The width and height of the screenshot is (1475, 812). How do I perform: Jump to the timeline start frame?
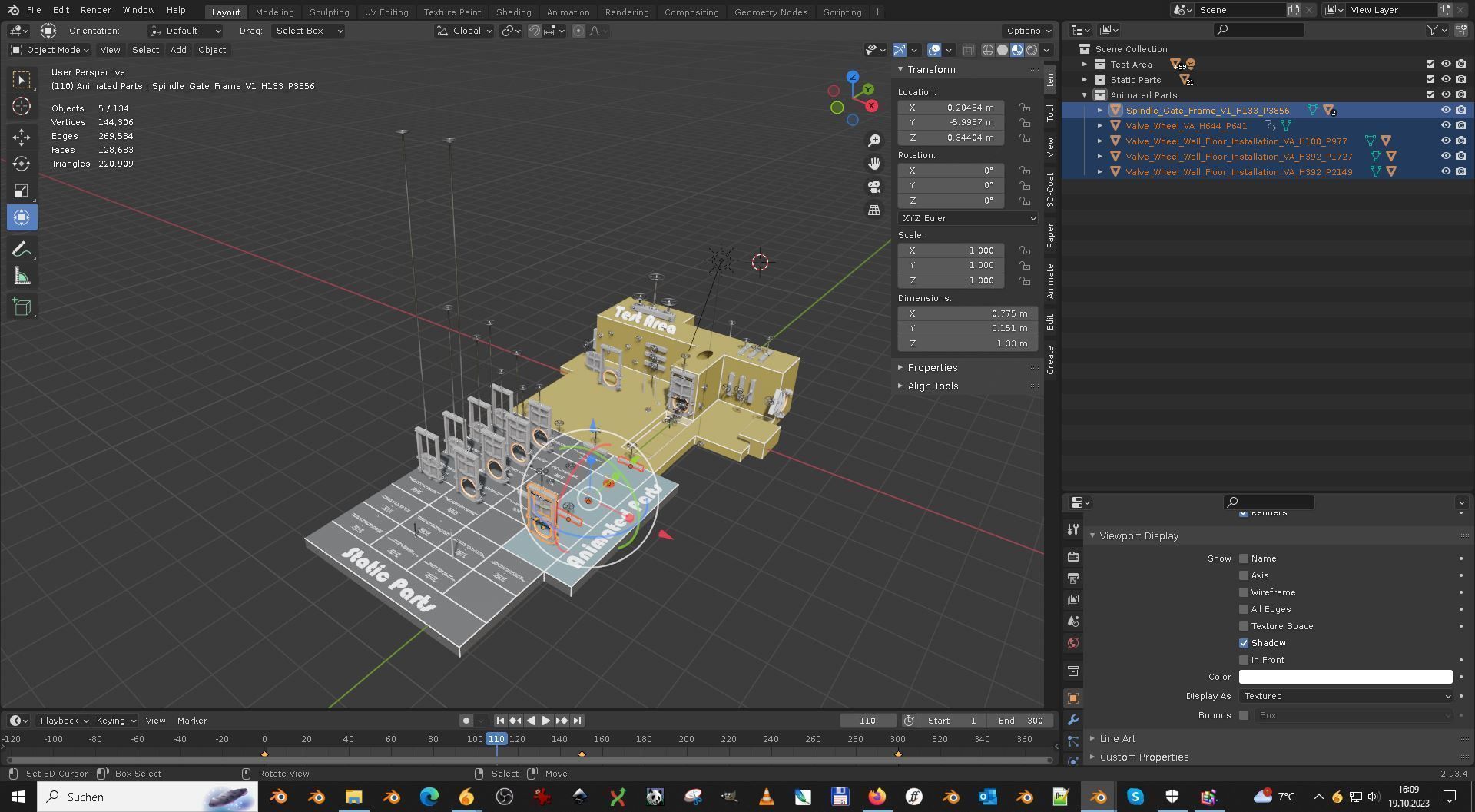click(x=500, y=721)
